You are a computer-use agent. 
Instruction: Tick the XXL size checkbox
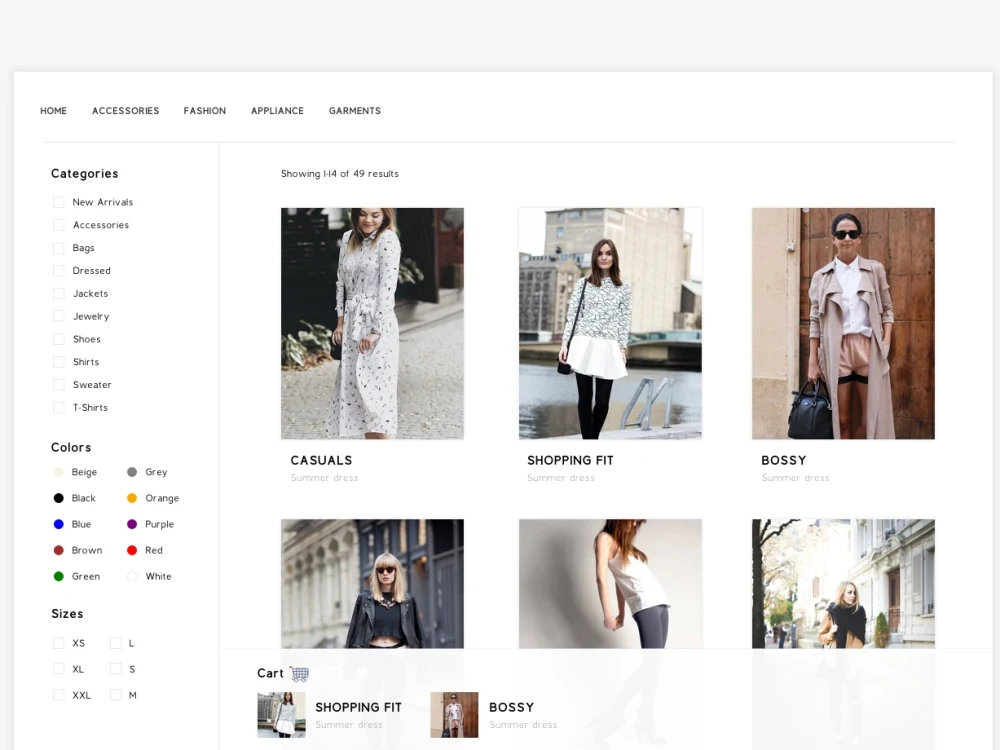tap(59, 695)
